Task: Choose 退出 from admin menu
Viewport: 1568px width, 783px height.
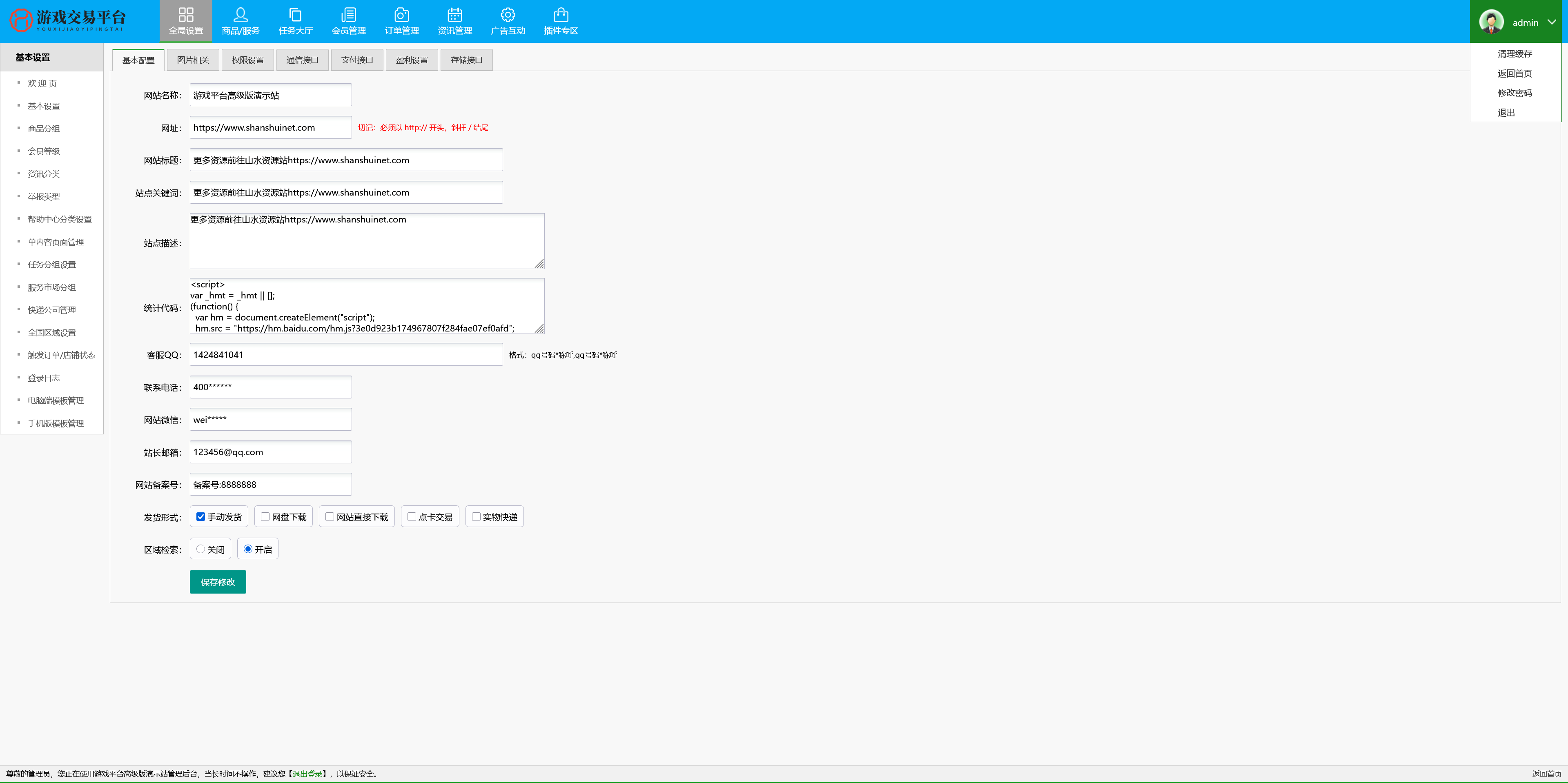Action: 1506,113
